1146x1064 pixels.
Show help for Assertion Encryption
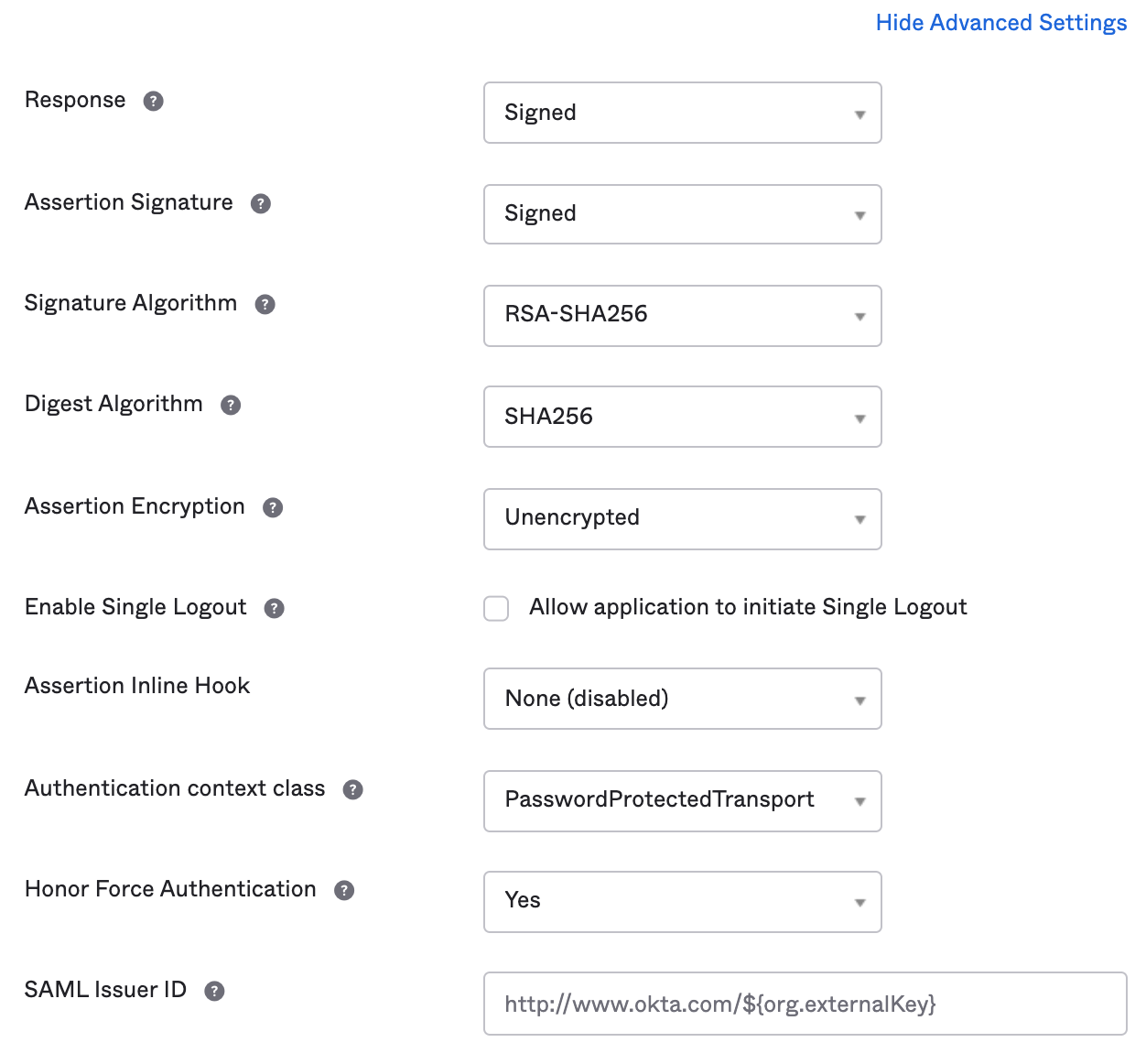point(273,507)
